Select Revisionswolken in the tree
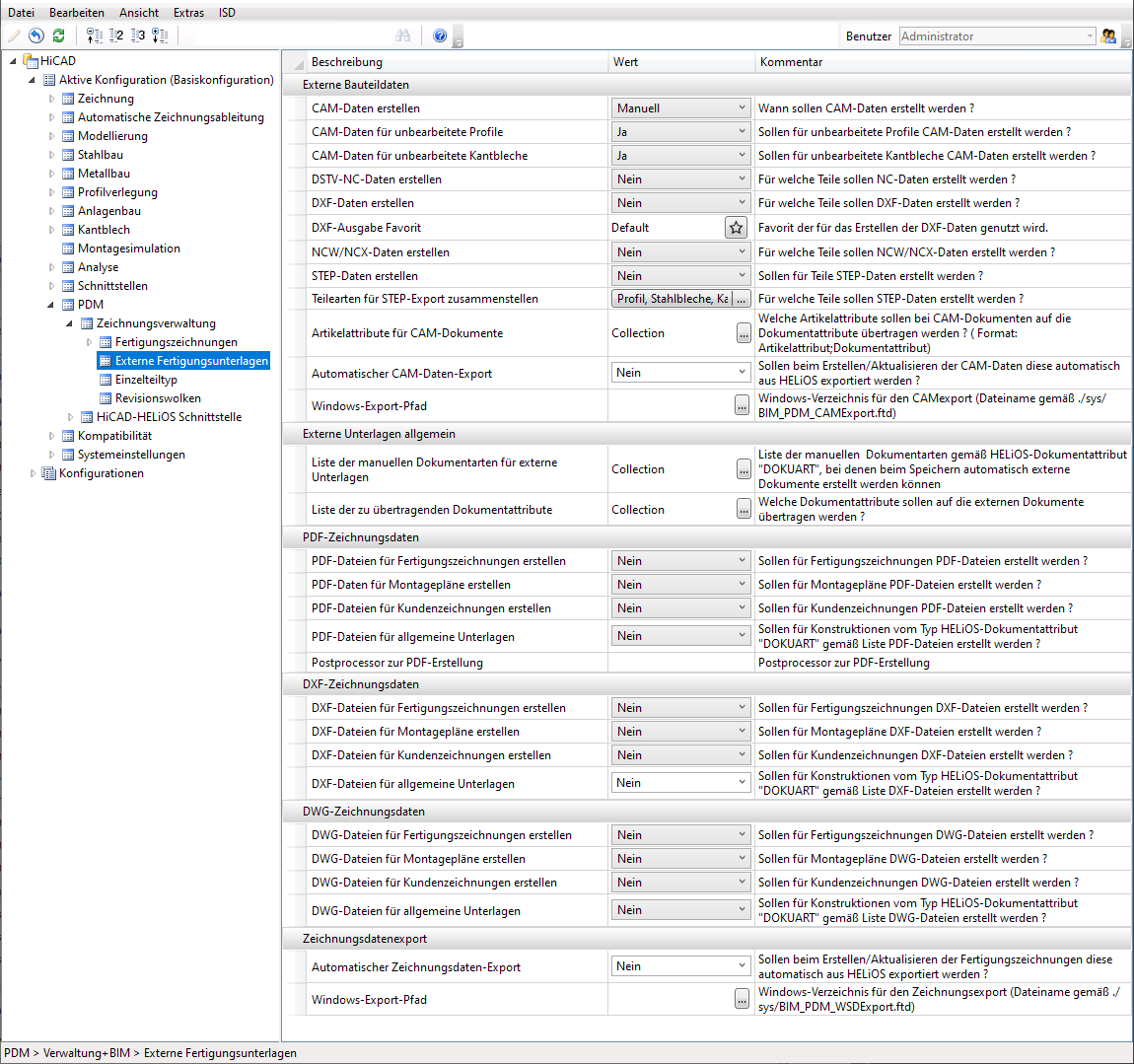The width and height of the screenshot is (1134, 1064). click(x=158, y=398)
